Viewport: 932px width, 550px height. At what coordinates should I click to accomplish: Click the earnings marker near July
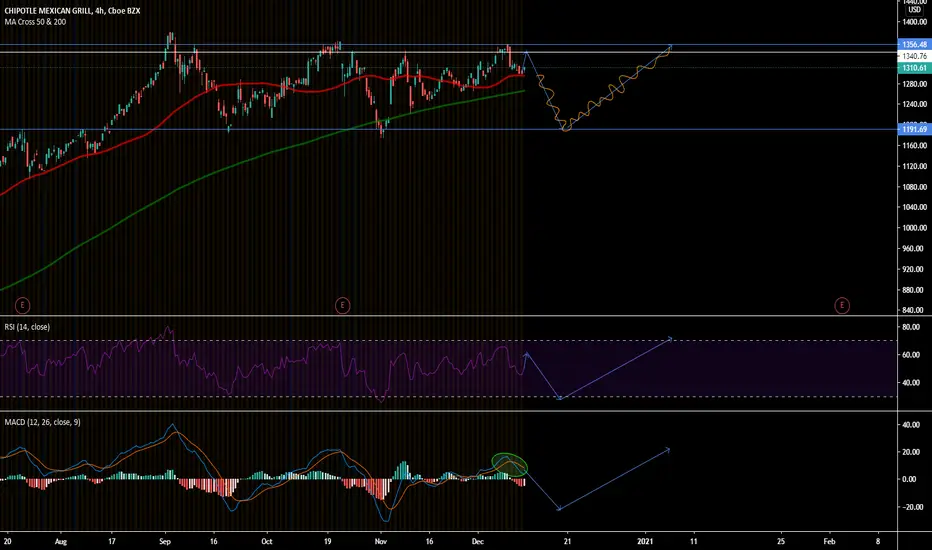tap(22, 306)
